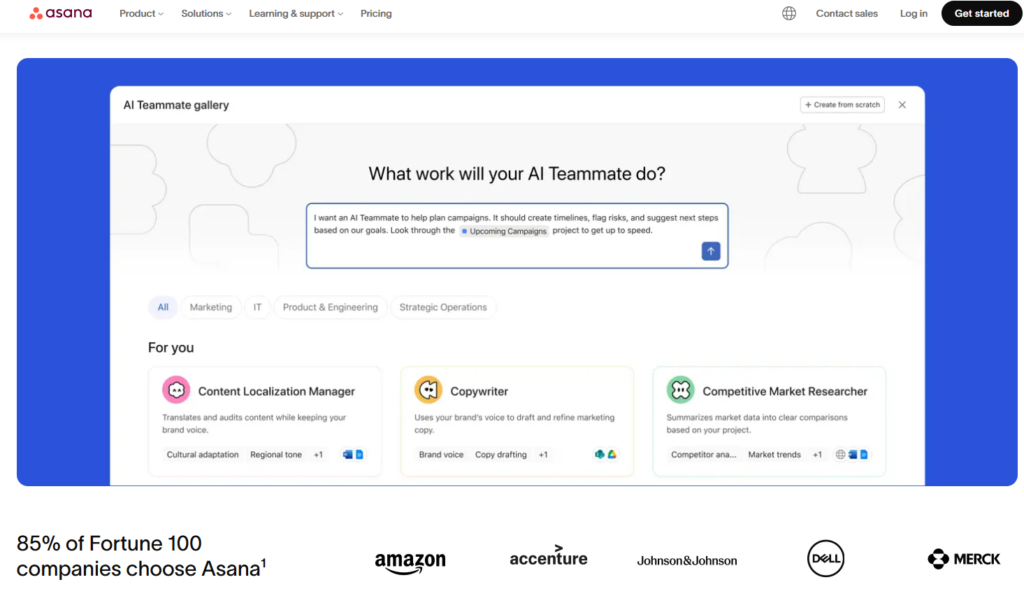This screenshot has height=603, width=1024.
Task: Click the Google Drive icon in Copywriter card
Action: click(x=612, y=454)
